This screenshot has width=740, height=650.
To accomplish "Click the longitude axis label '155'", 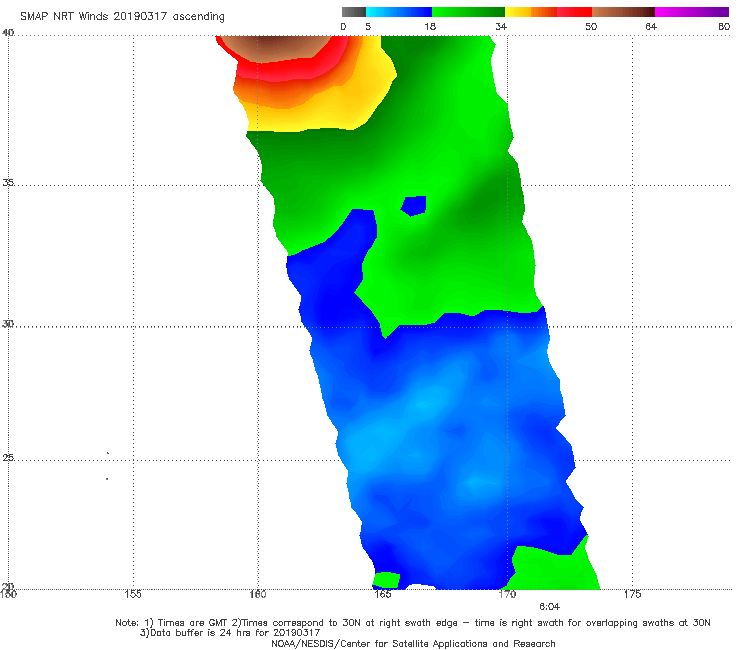I will (x=133, y=594).
